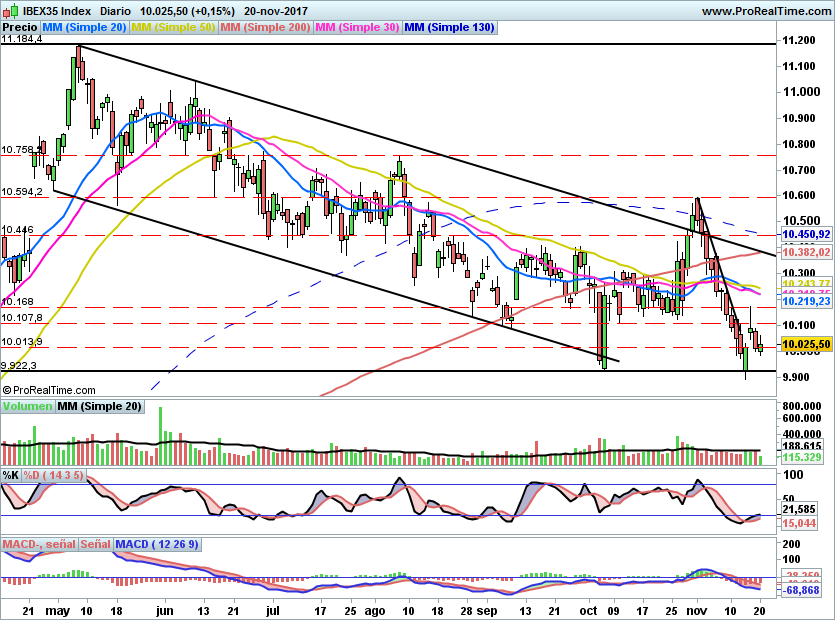Image resolution: width=835 pixels, height=620 pixels.
Task: Click the 10.025,50 (+0,15%) quote in header
Action: (187, 11)
